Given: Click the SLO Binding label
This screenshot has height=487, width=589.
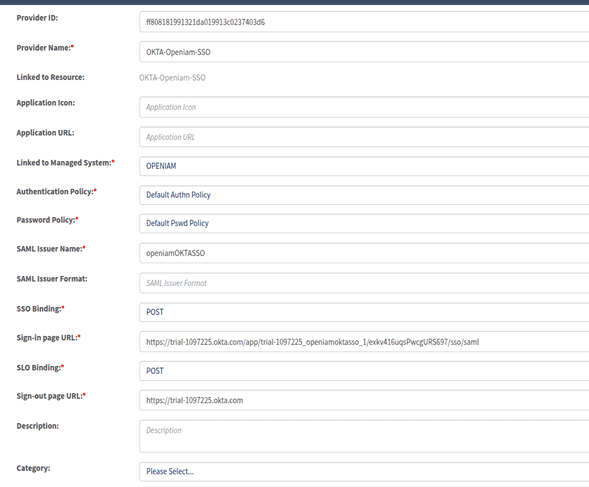Looking at the screenshot, I should (40, 368).
